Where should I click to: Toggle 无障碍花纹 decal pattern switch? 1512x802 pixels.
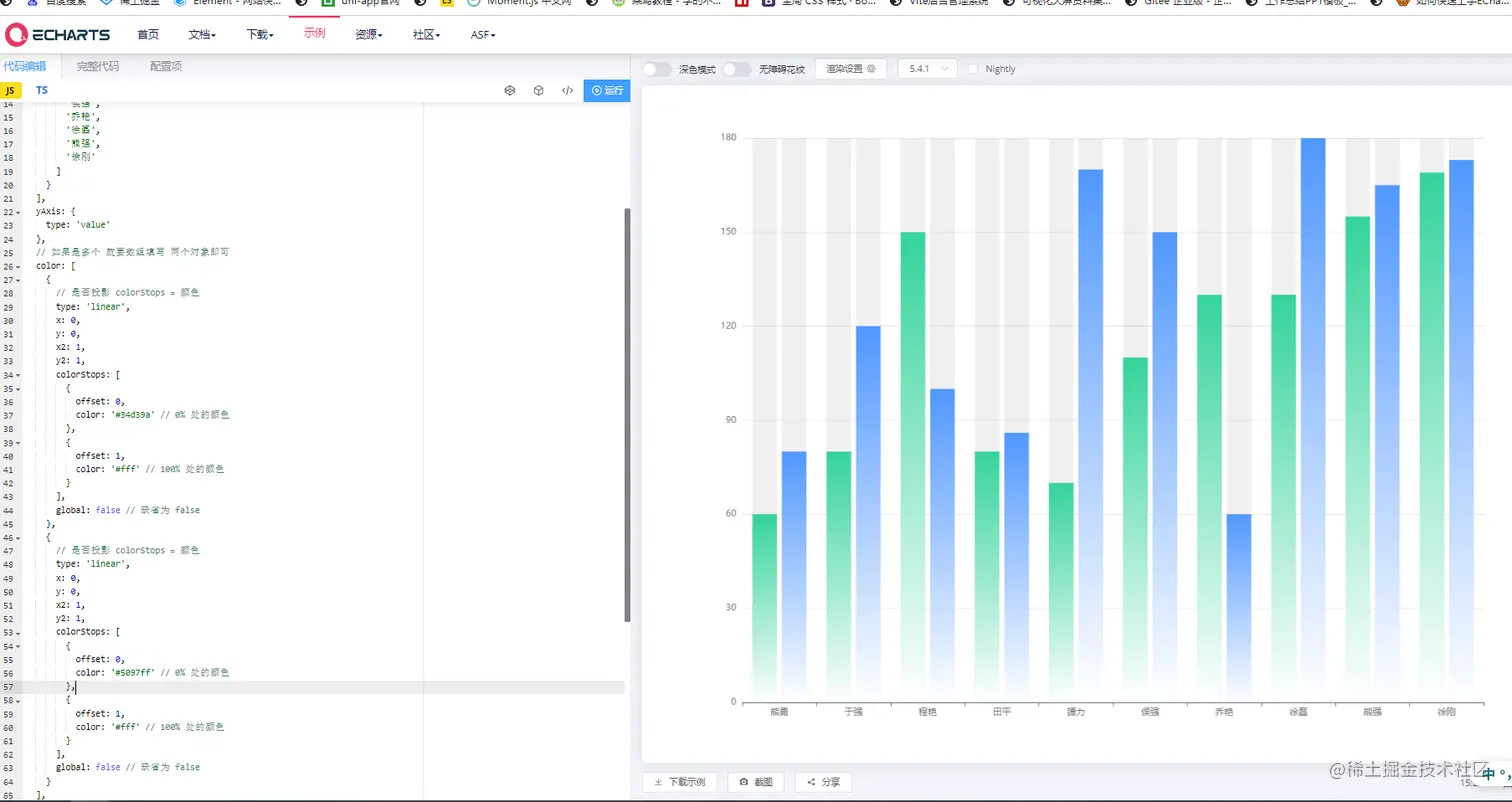pos(737,69)
